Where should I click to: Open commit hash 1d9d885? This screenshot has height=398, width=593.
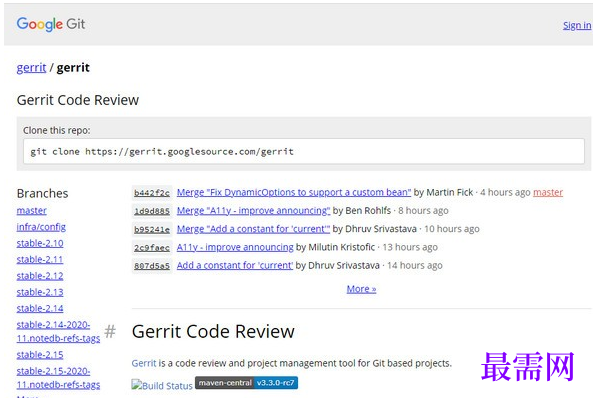[152, 211]
